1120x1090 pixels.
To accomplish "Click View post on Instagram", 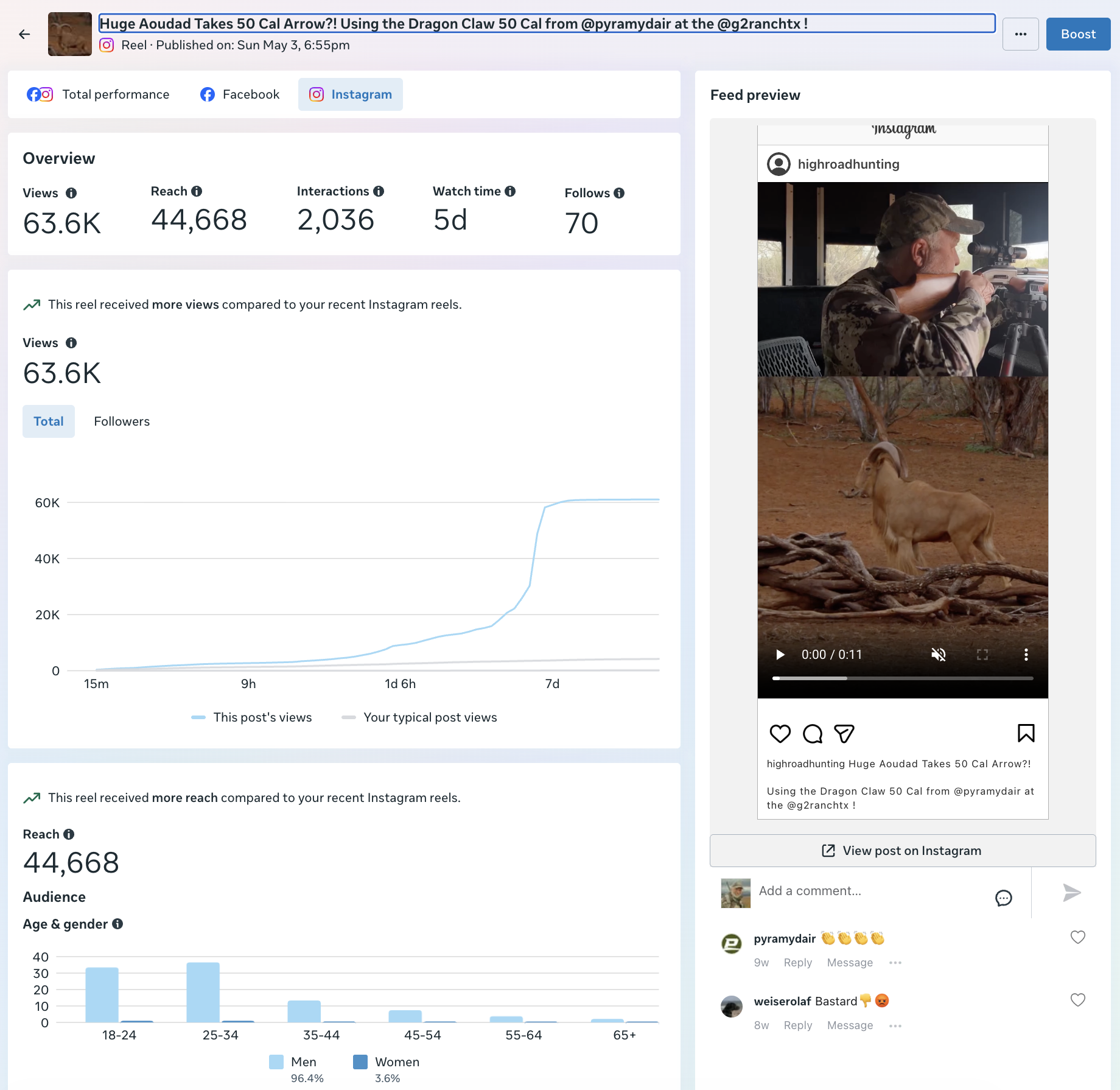I will coord(903,851).
